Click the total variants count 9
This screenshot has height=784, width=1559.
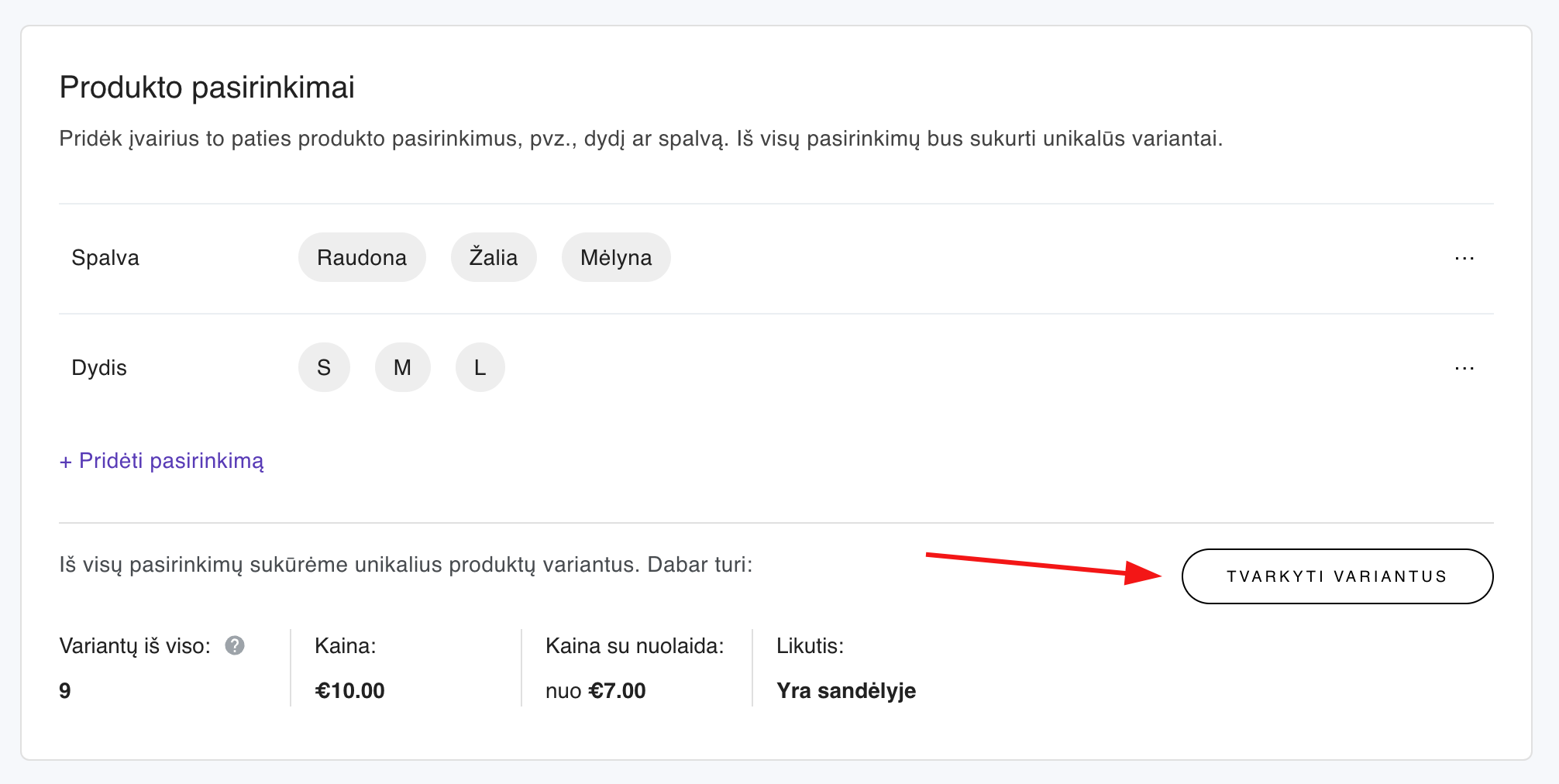coord(65,690)
